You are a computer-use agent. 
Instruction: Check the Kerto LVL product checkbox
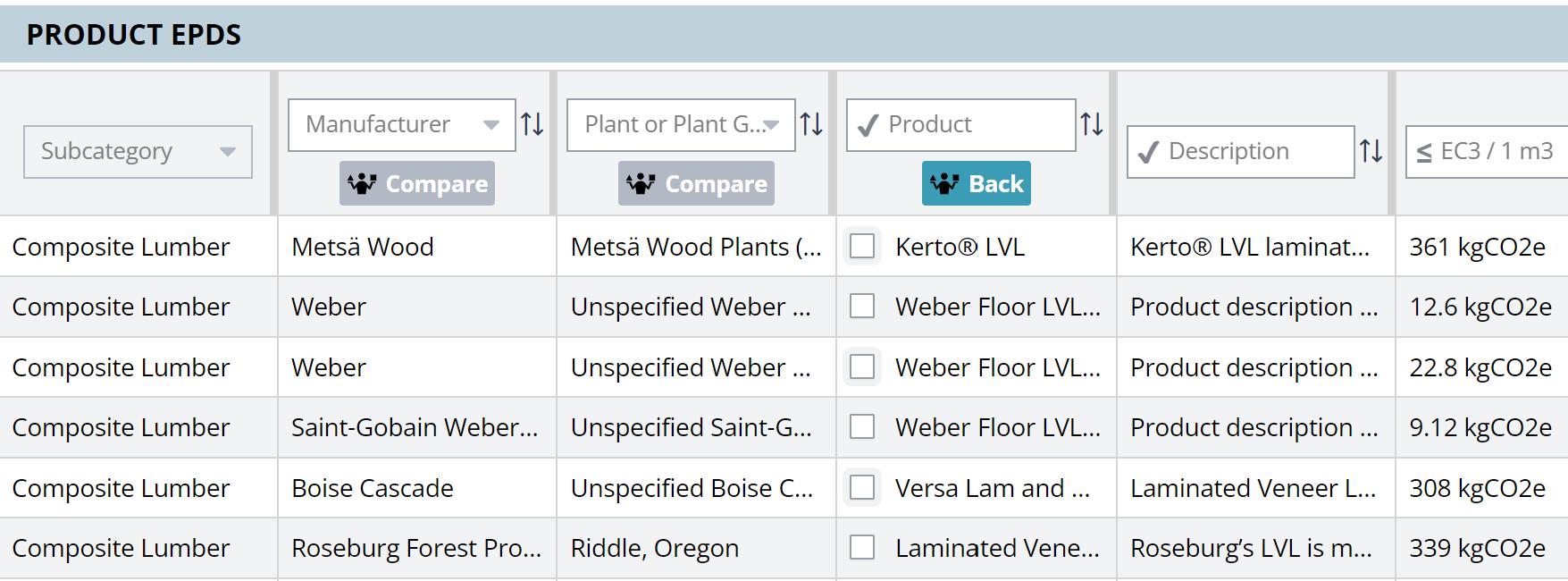tap(862, 246)
